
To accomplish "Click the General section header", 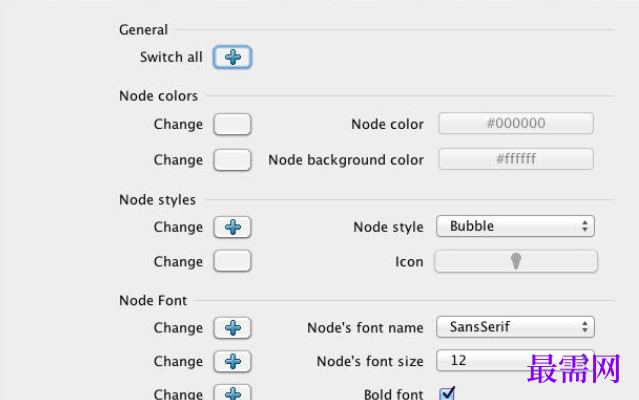I will pyautogui.click(x=143, y=30).
